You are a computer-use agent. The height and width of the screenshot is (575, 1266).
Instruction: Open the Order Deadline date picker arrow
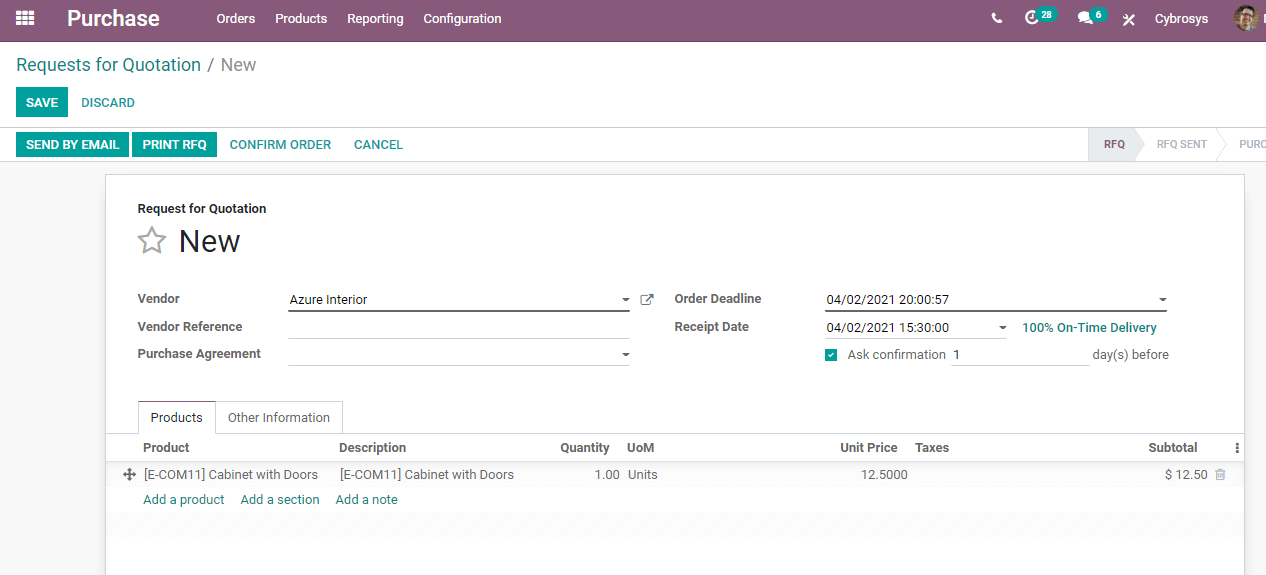pos(1162,300)
